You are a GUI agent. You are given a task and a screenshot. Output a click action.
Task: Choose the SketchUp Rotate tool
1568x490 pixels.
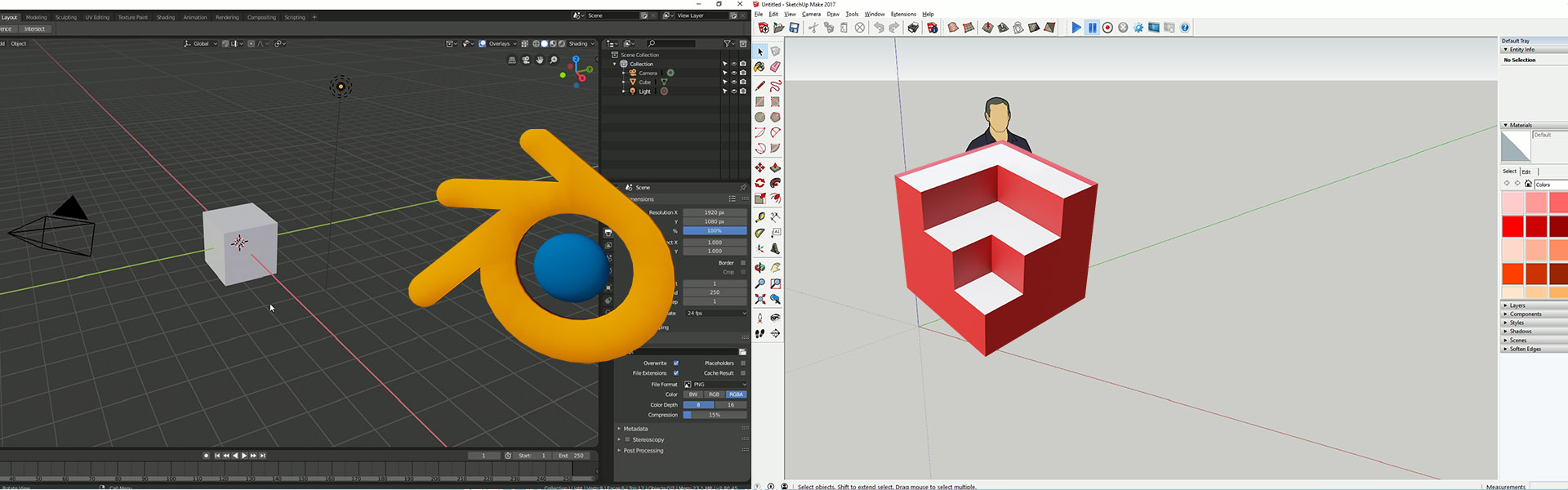tap(760, 183)
